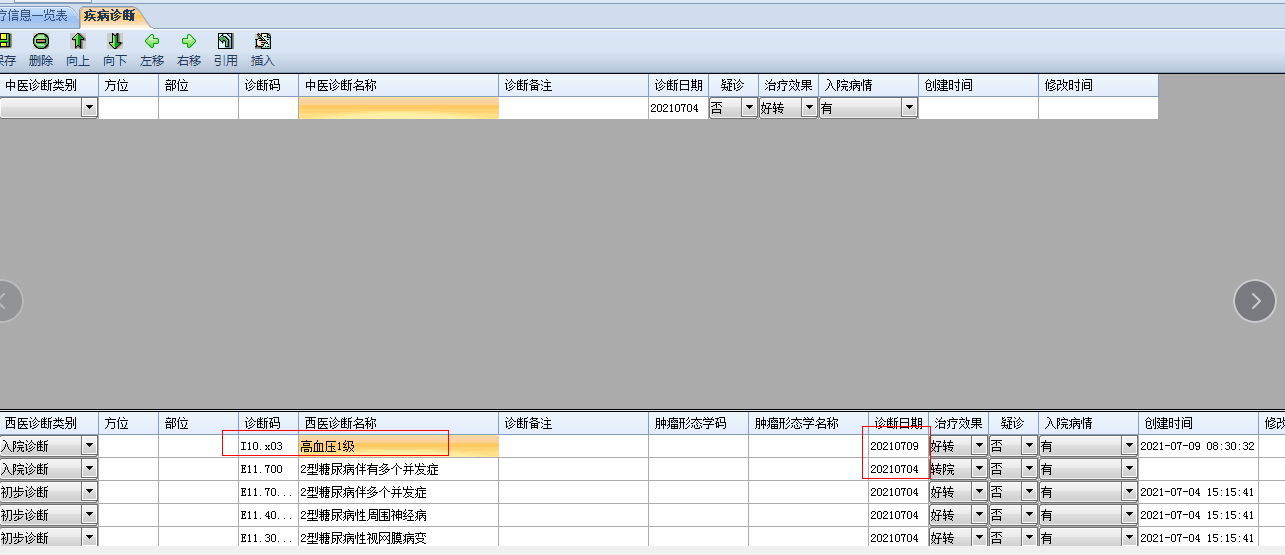Click the 创建时间 column header in 西医 table
1285x555 pixels.
pos(1198,423)
